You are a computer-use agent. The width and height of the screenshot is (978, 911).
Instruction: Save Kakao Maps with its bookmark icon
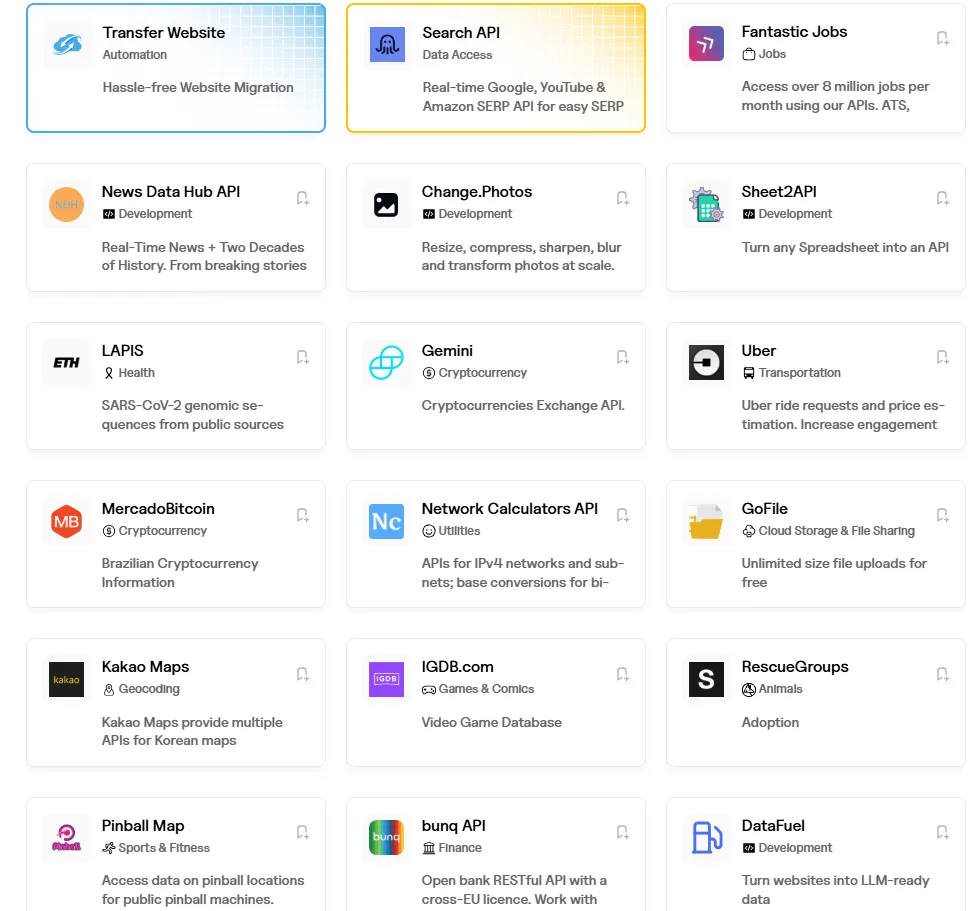click(303, 674)
